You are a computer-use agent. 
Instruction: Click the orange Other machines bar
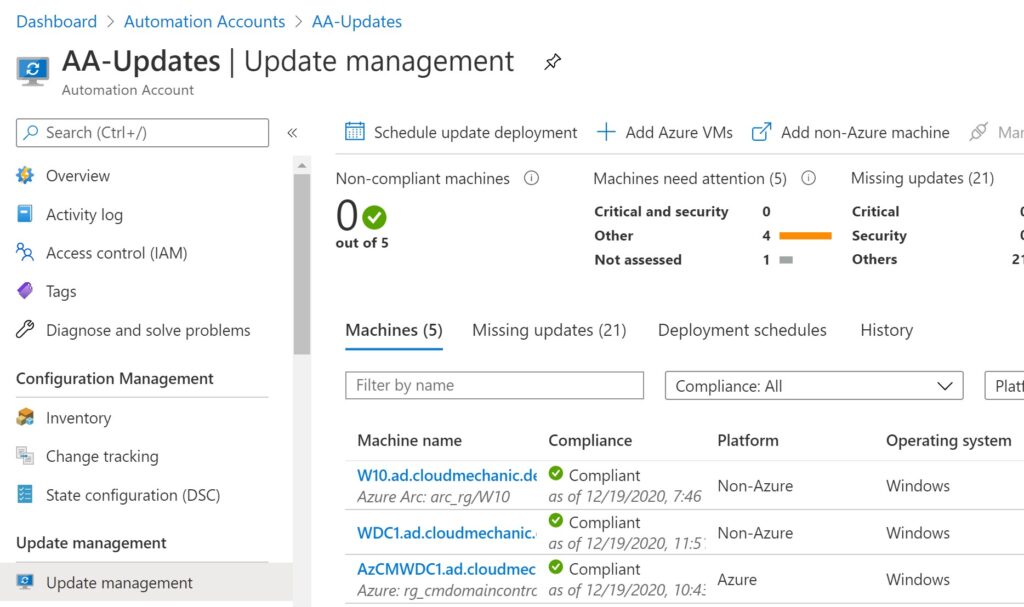[x=805, y=235]
